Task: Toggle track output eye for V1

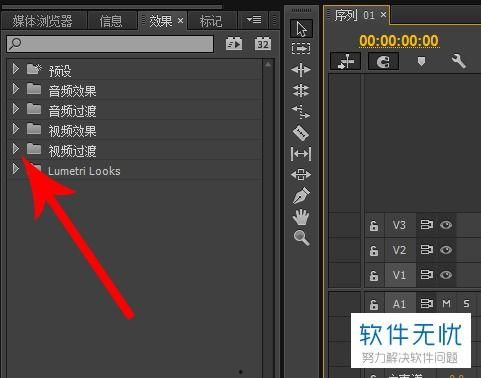Action: [446, 275]
